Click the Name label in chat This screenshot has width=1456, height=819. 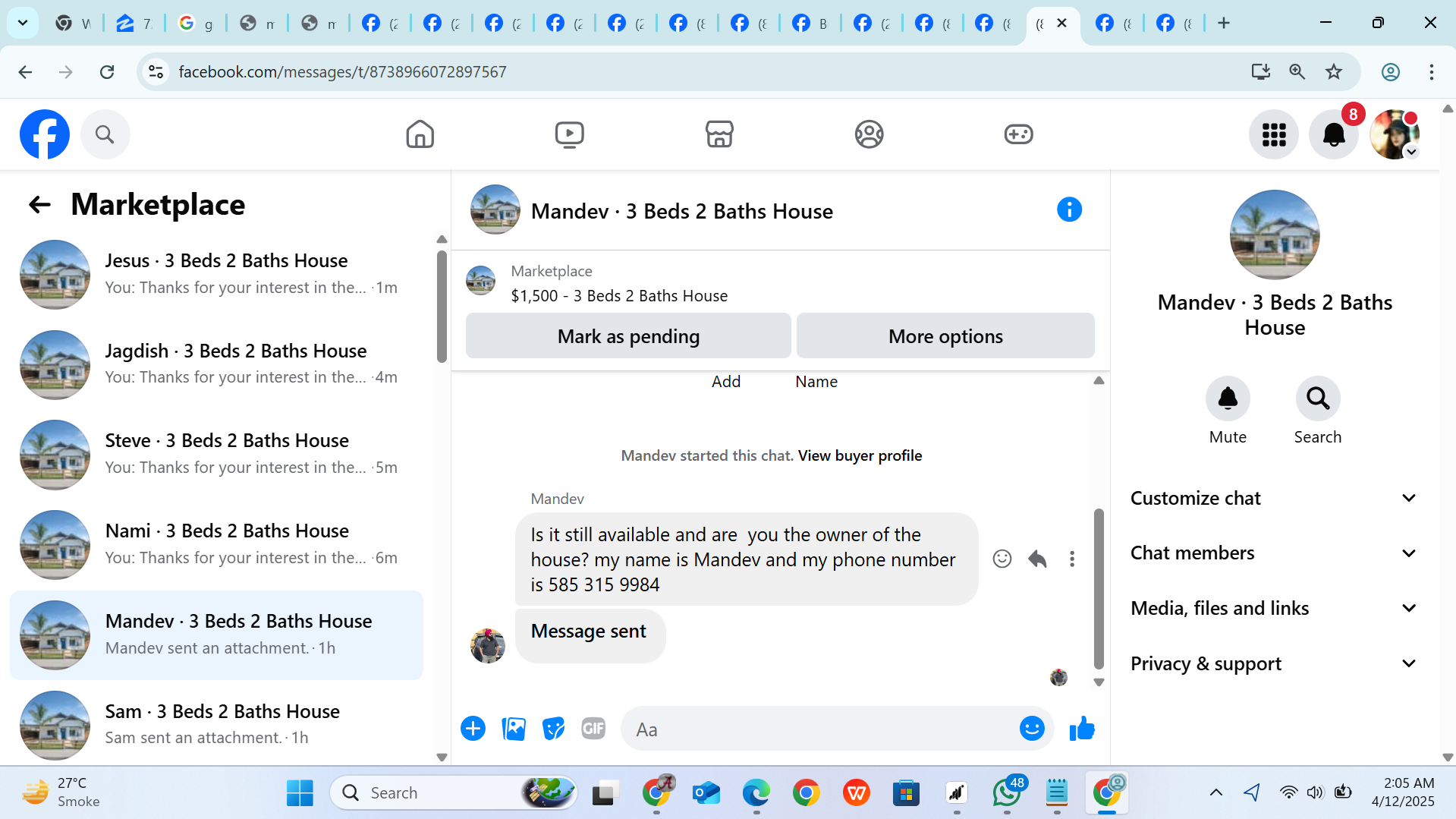[x=816, y=382]
